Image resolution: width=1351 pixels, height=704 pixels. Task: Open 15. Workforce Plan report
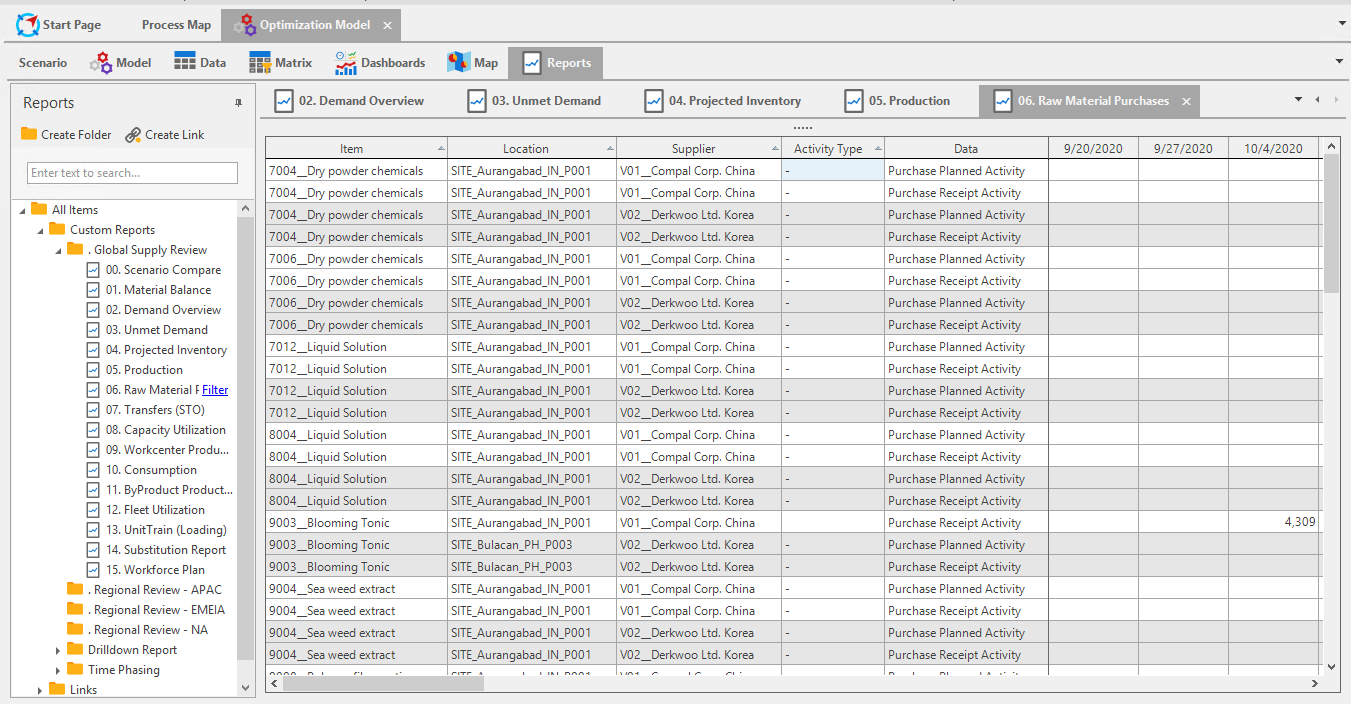pos(155,570)
